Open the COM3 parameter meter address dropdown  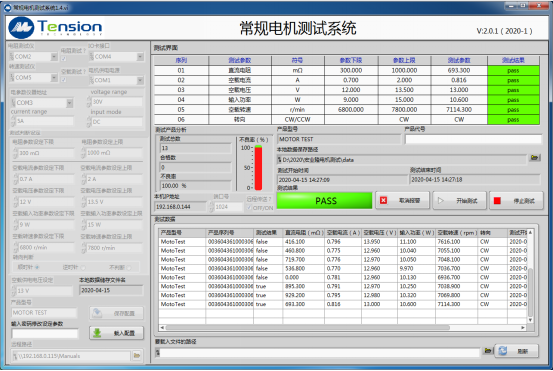pos(69,103)
